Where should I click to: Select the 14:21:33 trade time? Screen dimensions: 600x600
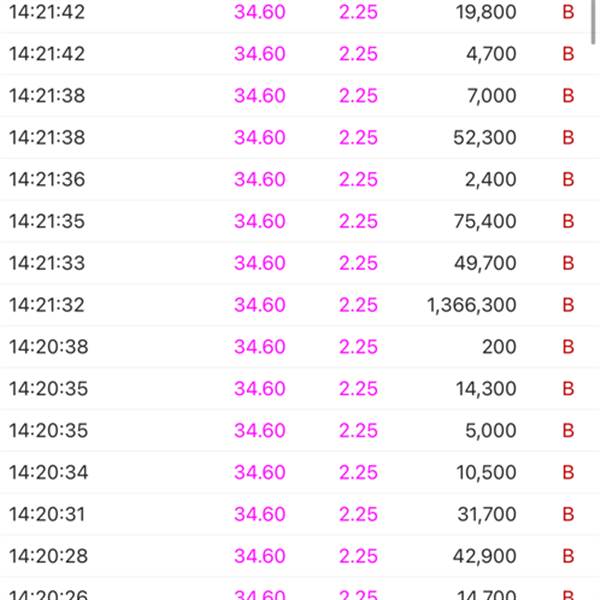click(x=47, y=264)
